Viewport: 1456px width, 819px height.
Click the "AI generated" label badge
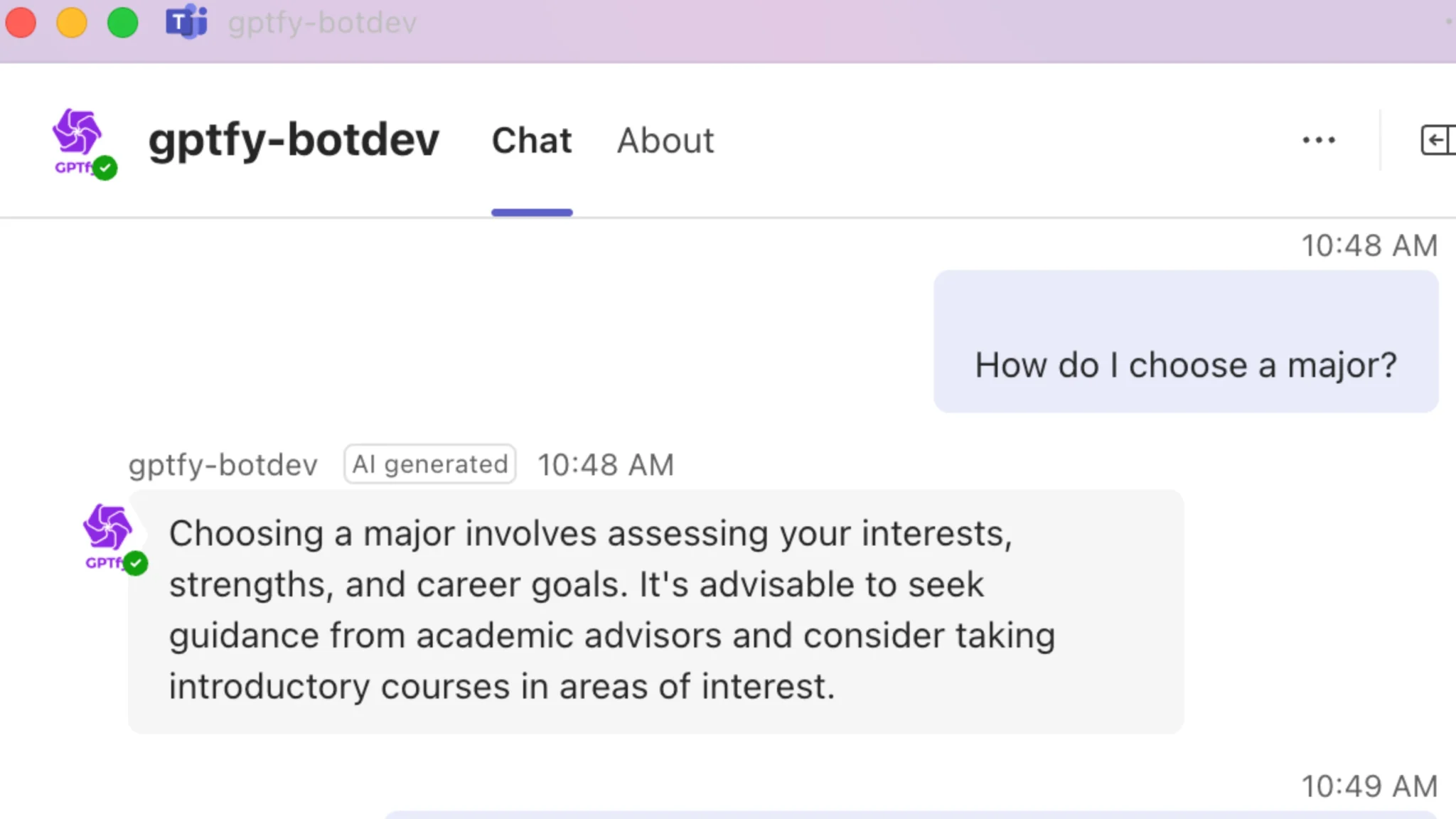click(430, 464)
